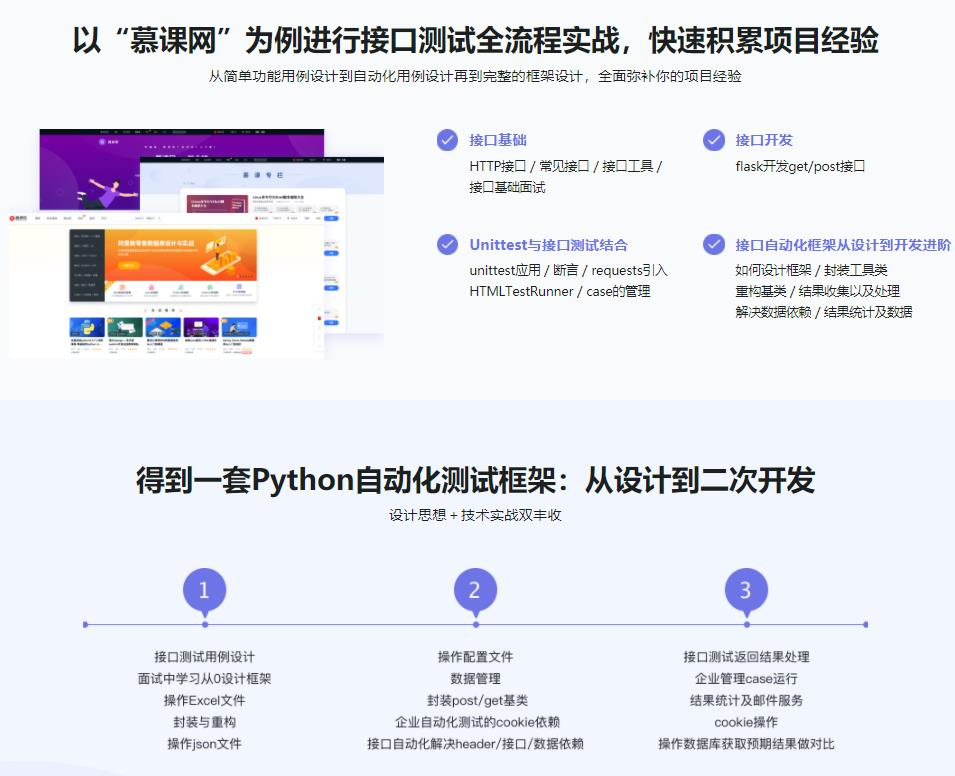Click the timeline's right end dot
The height and width of the screenshot is (776, 955).
point(865,625)
